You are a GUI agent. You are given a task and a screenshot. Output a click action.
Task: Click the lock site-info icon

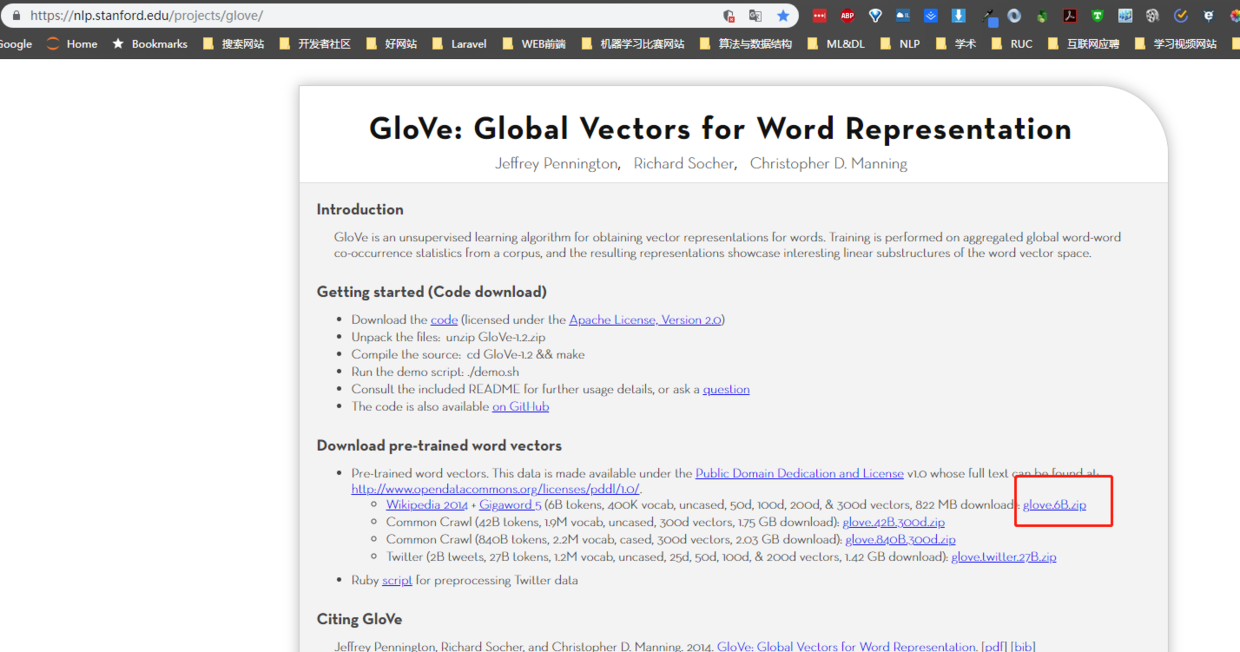14,16
